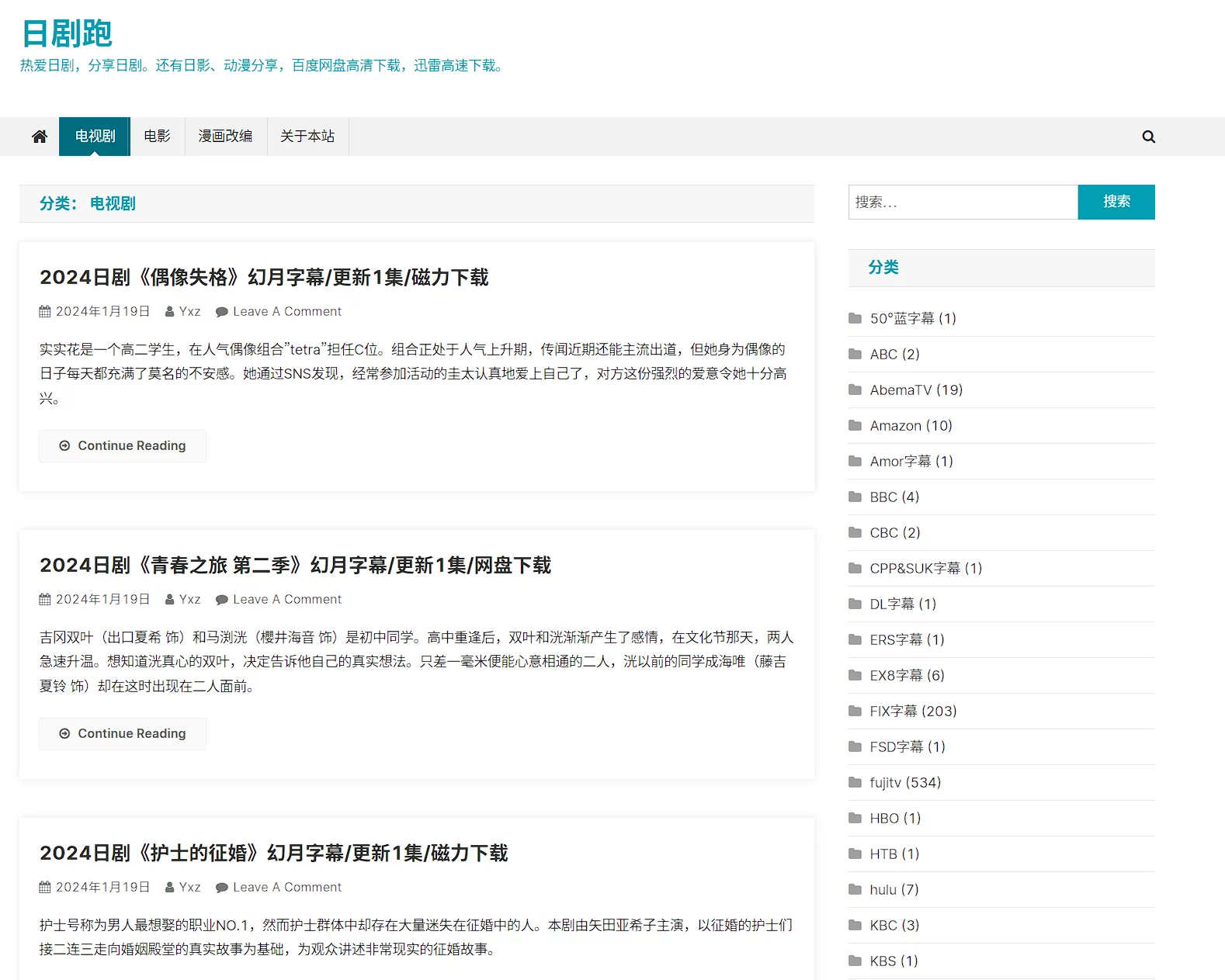1225x980 pixels.
Task: Switch to the 电影 menu tab
Action: click(x=157, y=137)
